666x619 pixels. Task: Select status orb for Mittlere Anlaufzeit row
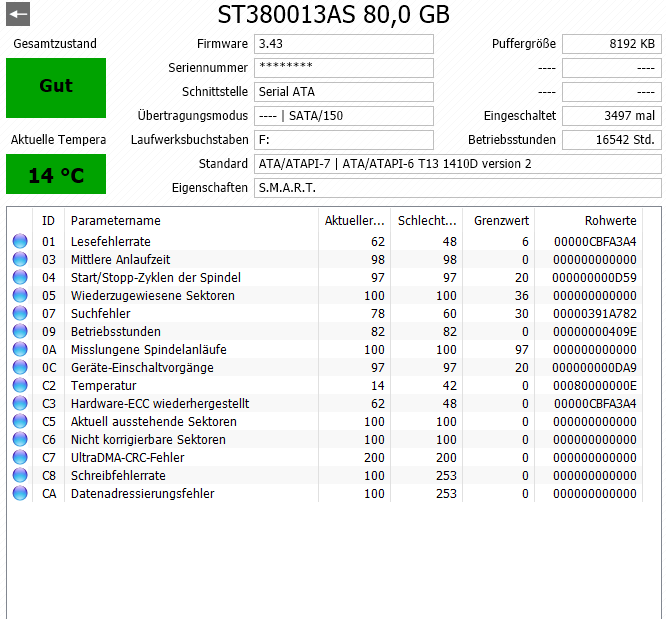pyautogui.click(x=20, y=259)
